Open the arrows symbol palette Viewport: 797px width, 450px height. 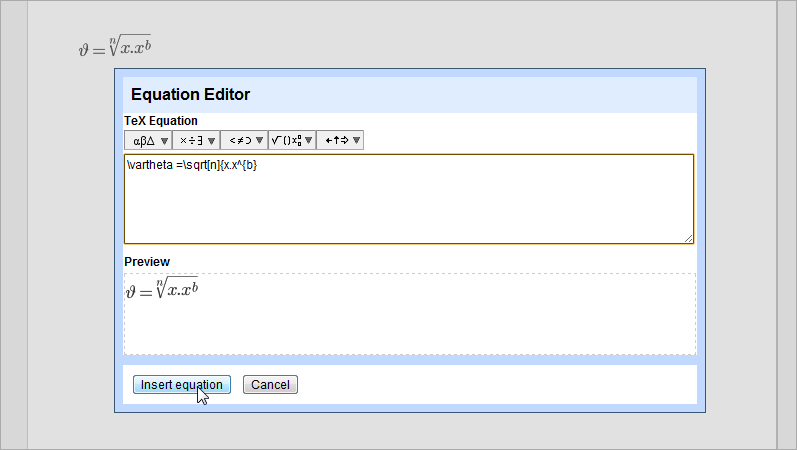click(335, 141)
